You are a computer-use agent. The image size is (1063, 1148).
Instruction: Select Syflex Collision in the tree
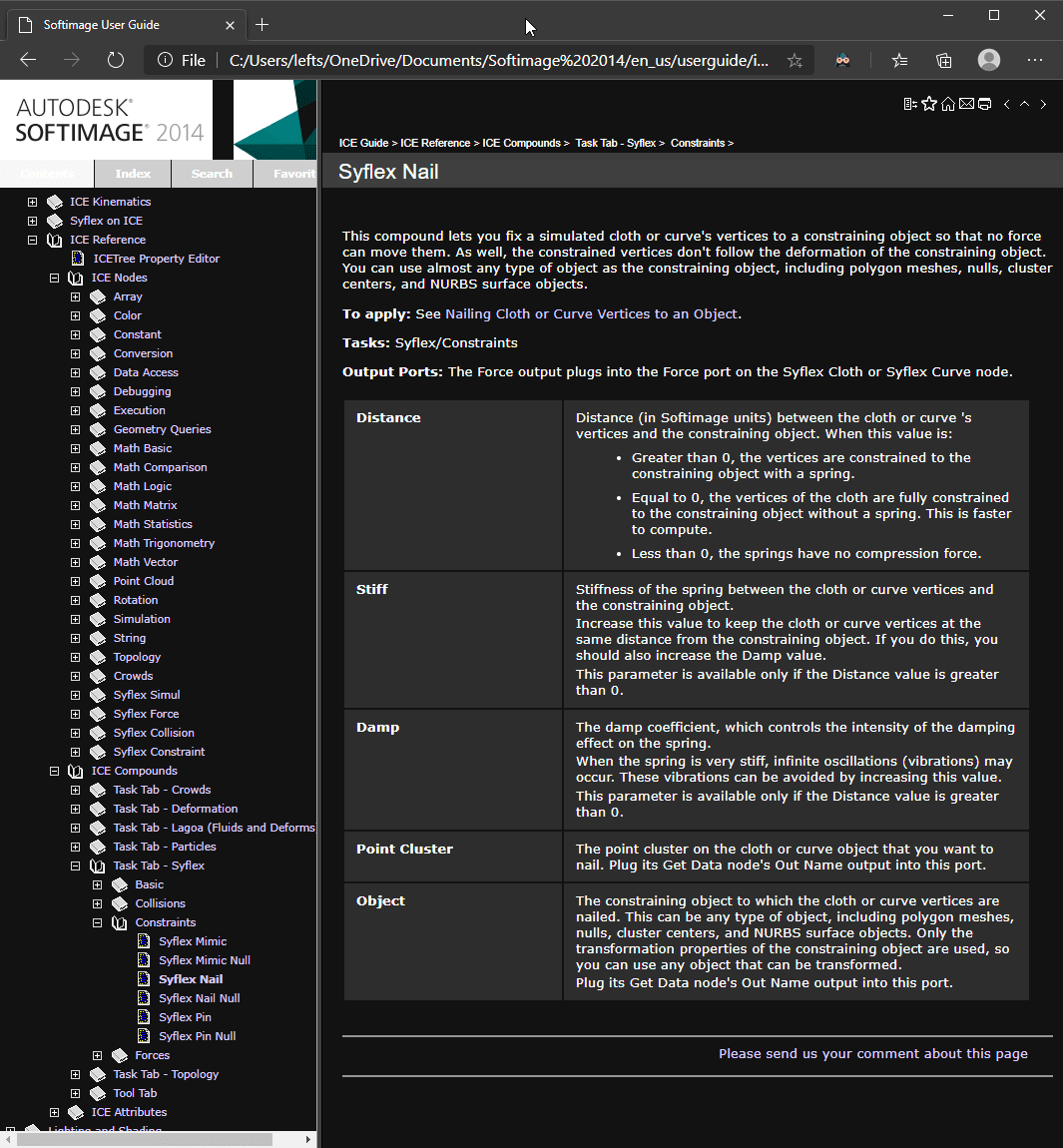point(154,732)
